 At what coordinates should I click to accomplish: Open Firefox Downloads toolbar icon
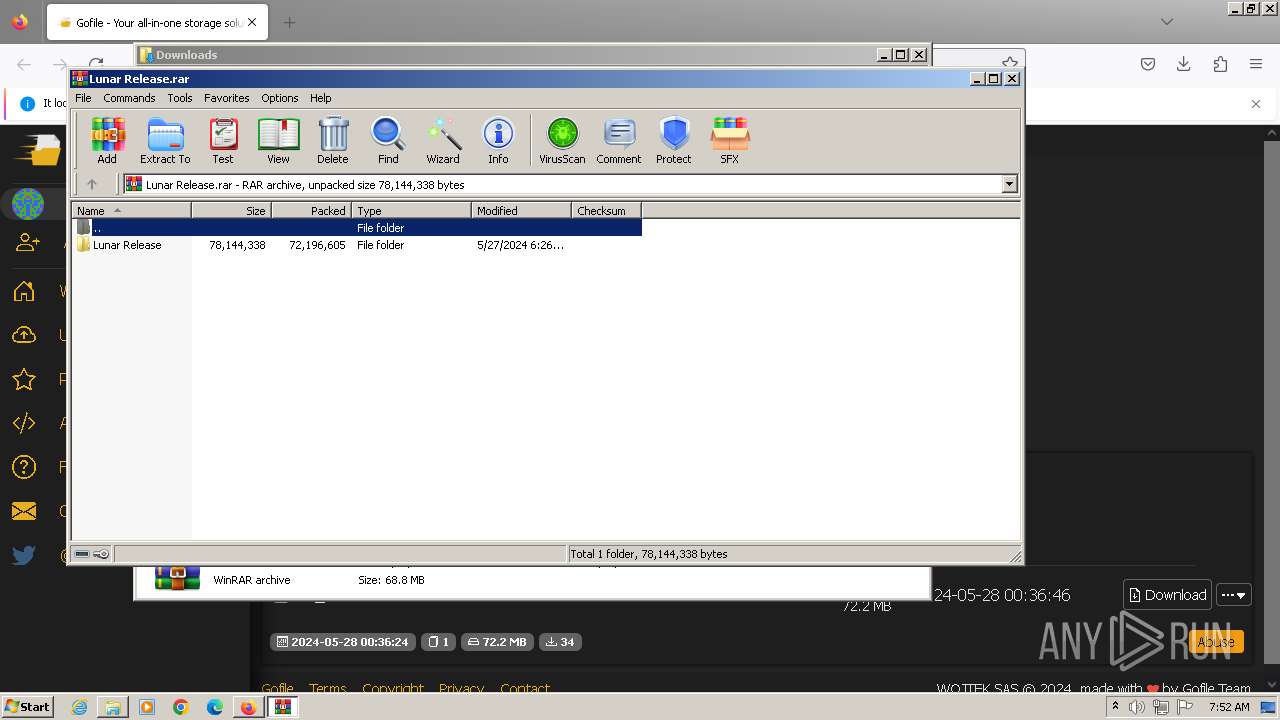click(x=1184, y=64)
